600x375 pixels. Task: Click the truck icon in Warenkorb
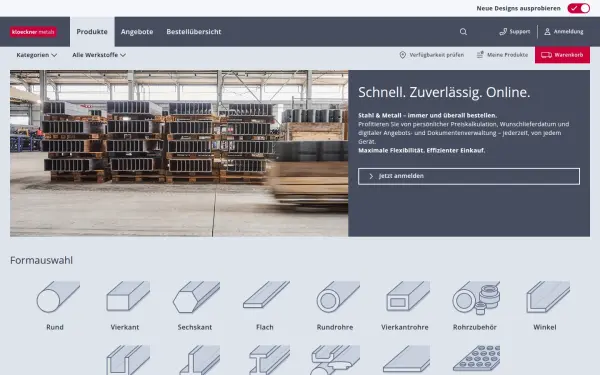(546, 55)
